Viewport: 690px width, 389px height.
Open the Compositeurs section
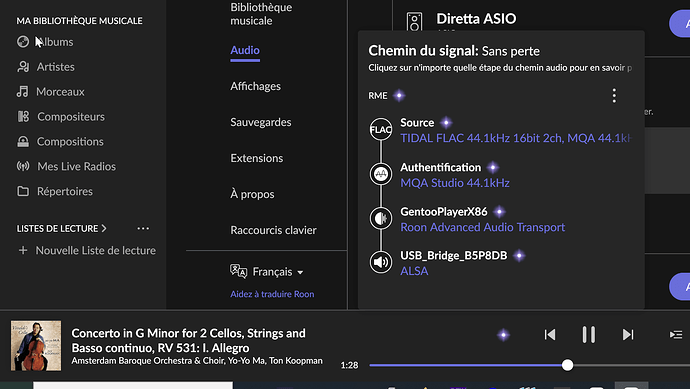tap(61, 117)
